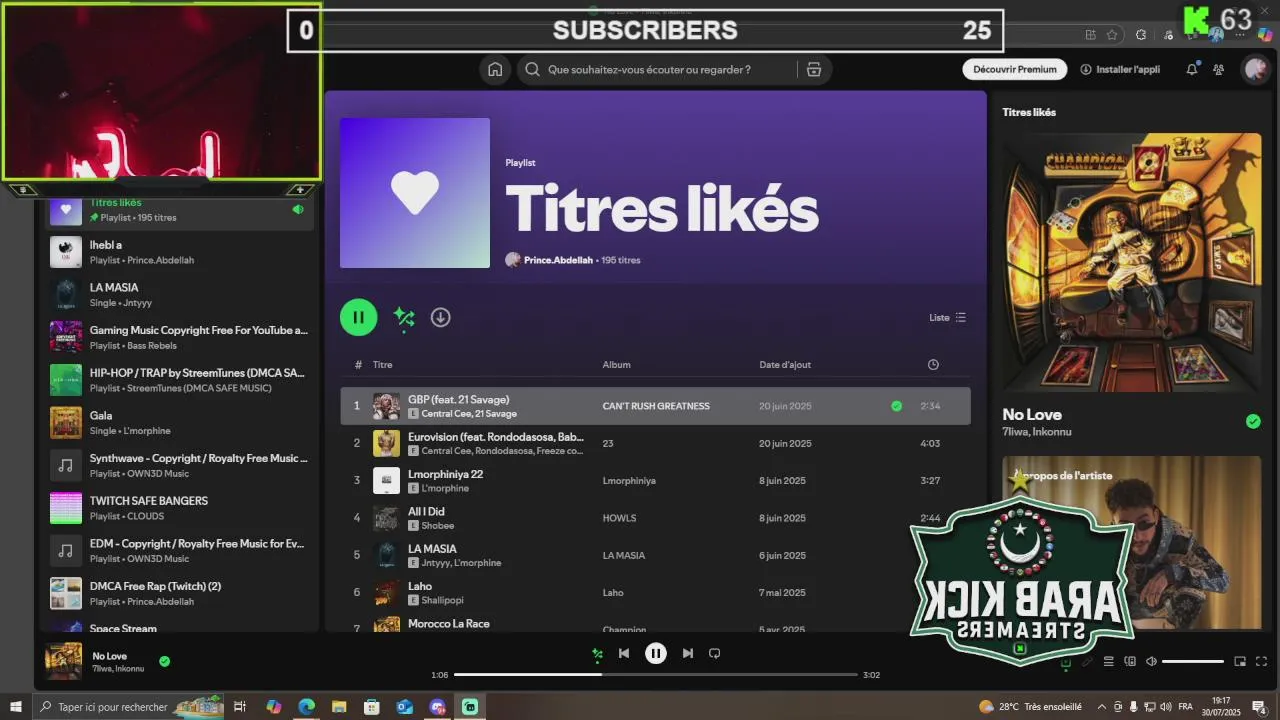Viewport: 1280px width, 720px height.
Task: Click the Spotify volume slider
Action: point(1193,661)
